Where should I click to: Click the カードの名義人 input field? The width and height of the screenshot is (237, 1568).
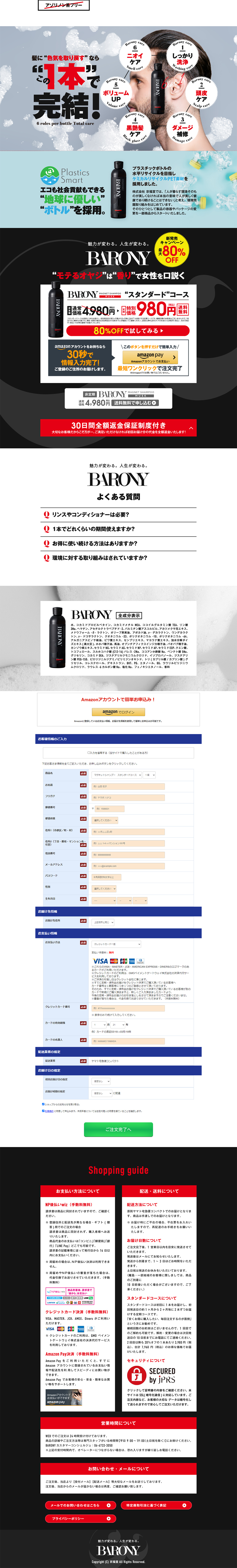[128, 1041]
